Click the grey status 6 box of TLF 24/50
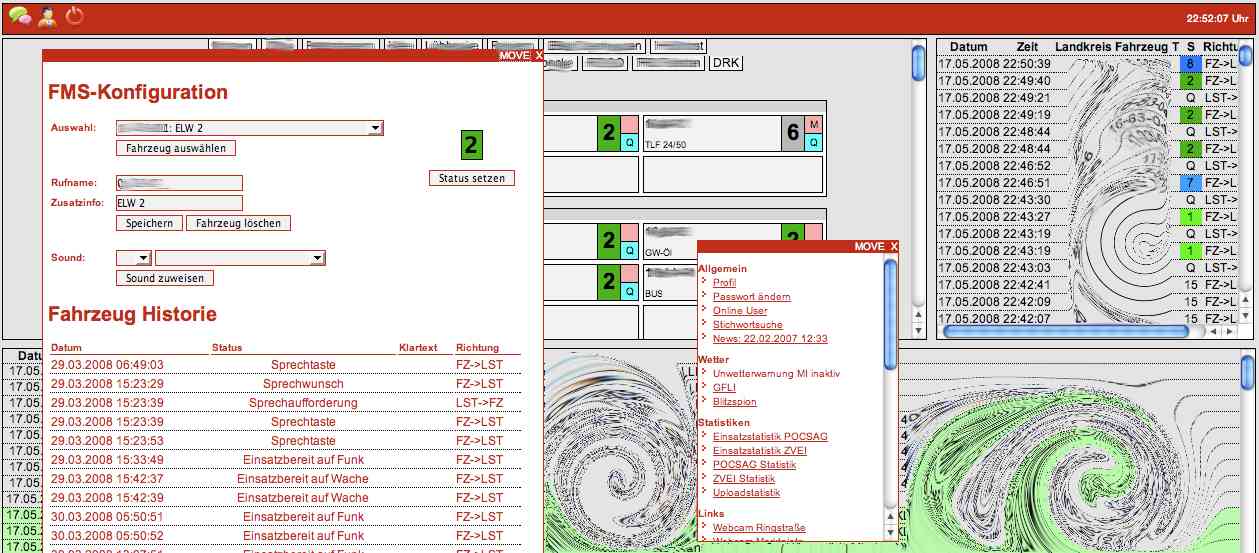 [x=793, y=133]
